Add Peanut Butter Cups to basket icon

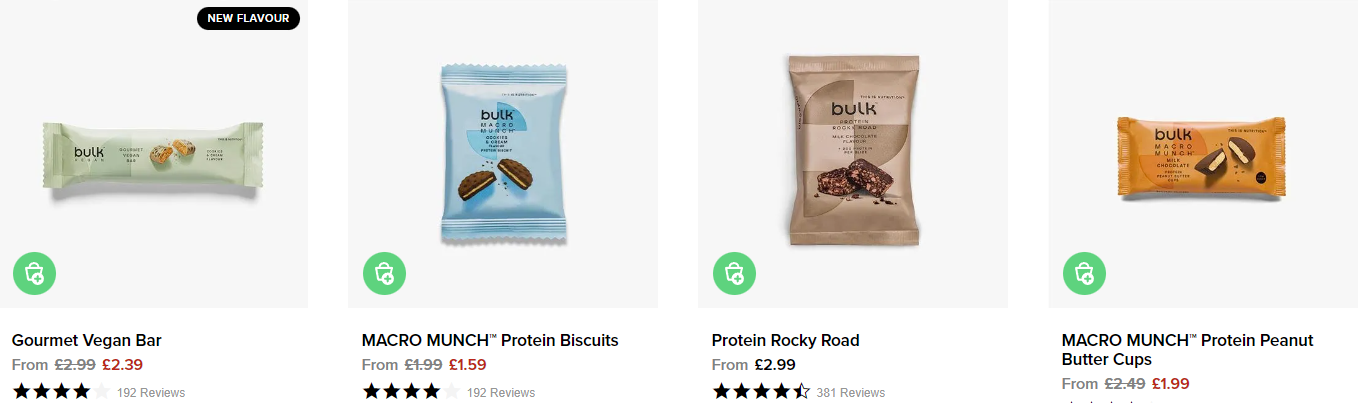[1084, 273]
